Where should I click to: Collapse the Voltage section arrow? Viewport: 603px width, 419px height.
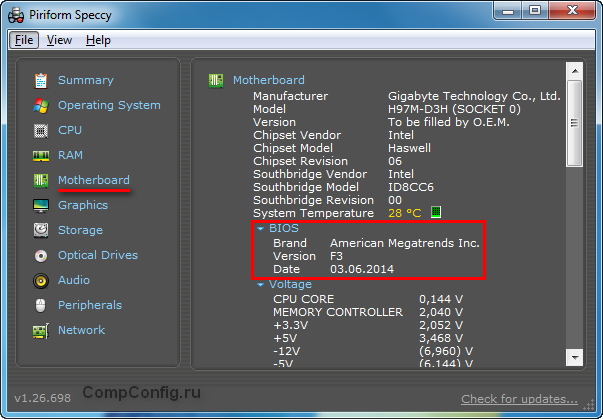(x=260, y=285)
